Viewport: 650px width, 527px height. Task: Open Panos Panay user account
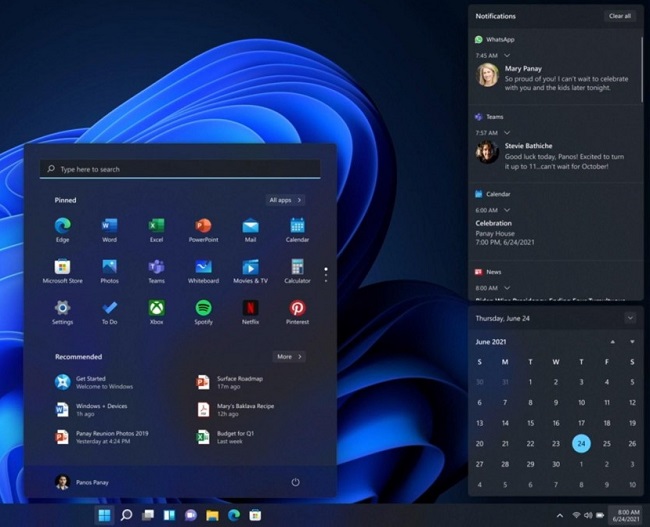point(82,482)
